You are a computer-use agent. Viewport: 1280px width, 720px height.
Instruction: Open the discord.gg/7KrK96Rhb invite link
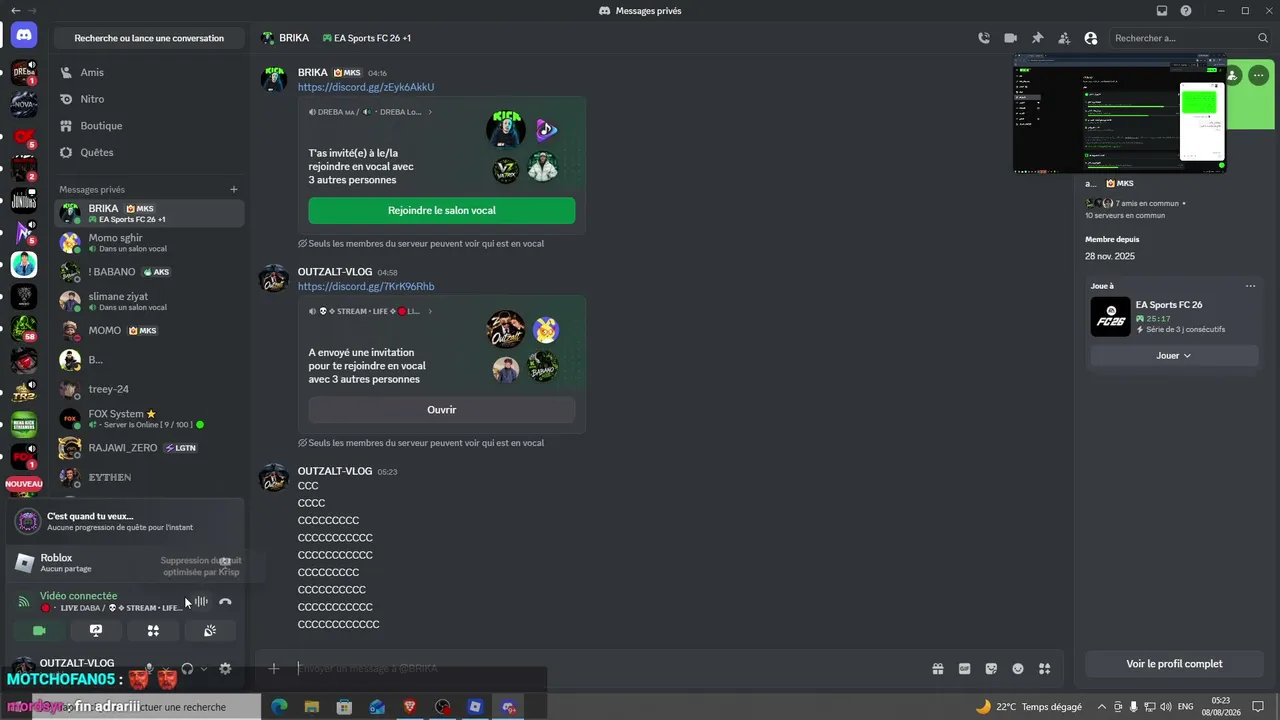pyautogui.click(x=366, y=286)
